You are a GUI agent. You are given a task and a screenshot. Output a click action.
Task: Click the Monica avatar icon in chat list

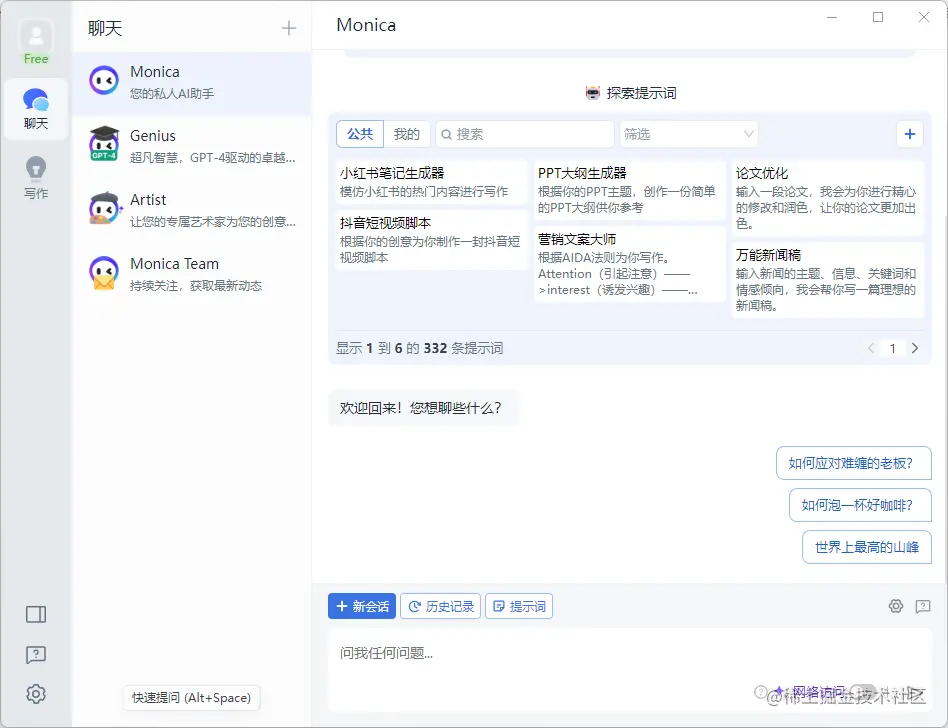(103, 81)
